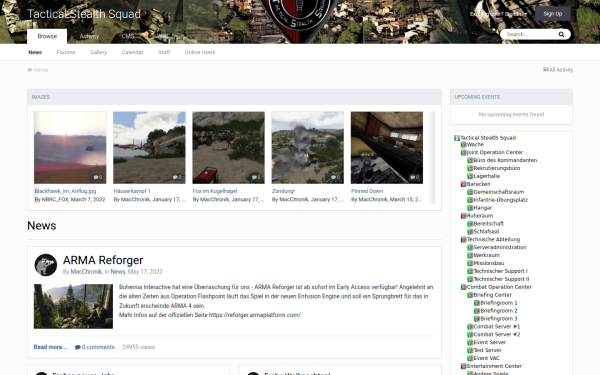Open the Blackhawk_im_Anflug.jpg image link

click(65, 191)
